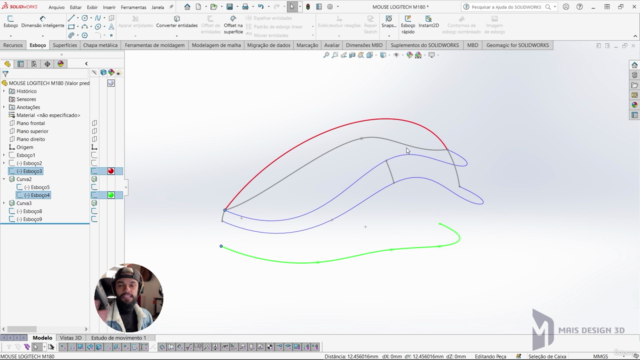The height and width of the screenshot is (360, 640).
Task: Open the help search dropdown arrow
Action: [x=555, y=7]
